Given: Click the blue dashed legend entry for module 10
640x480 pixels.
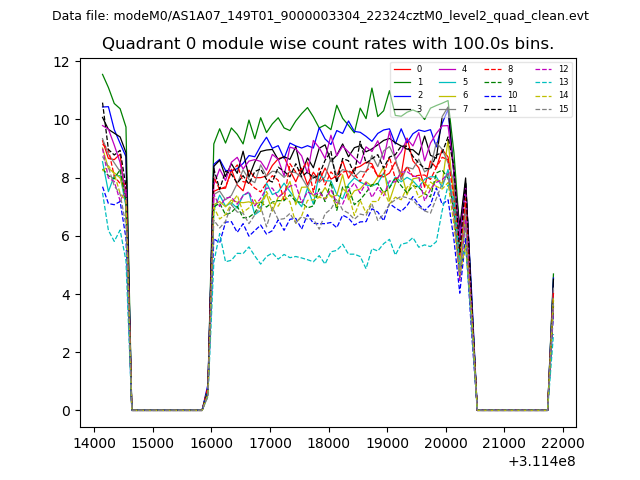Looking at the screenshot, I should pos(499,95).
